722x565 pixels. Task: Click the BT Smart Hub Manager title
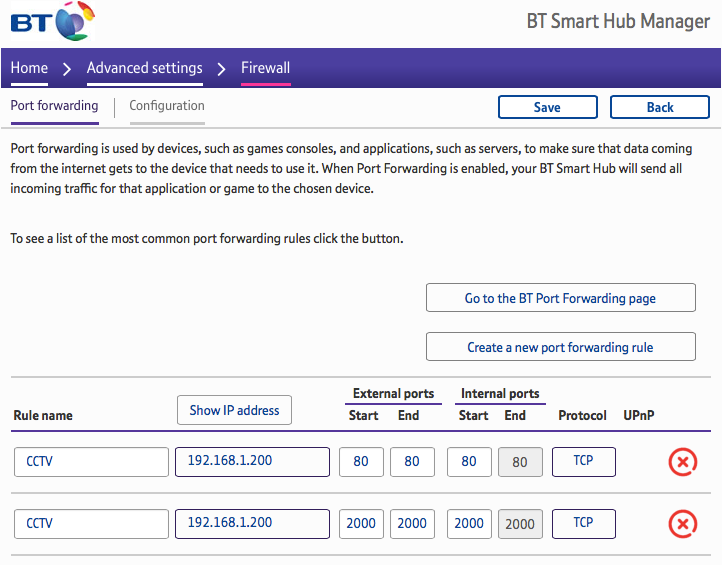[618, 21]
